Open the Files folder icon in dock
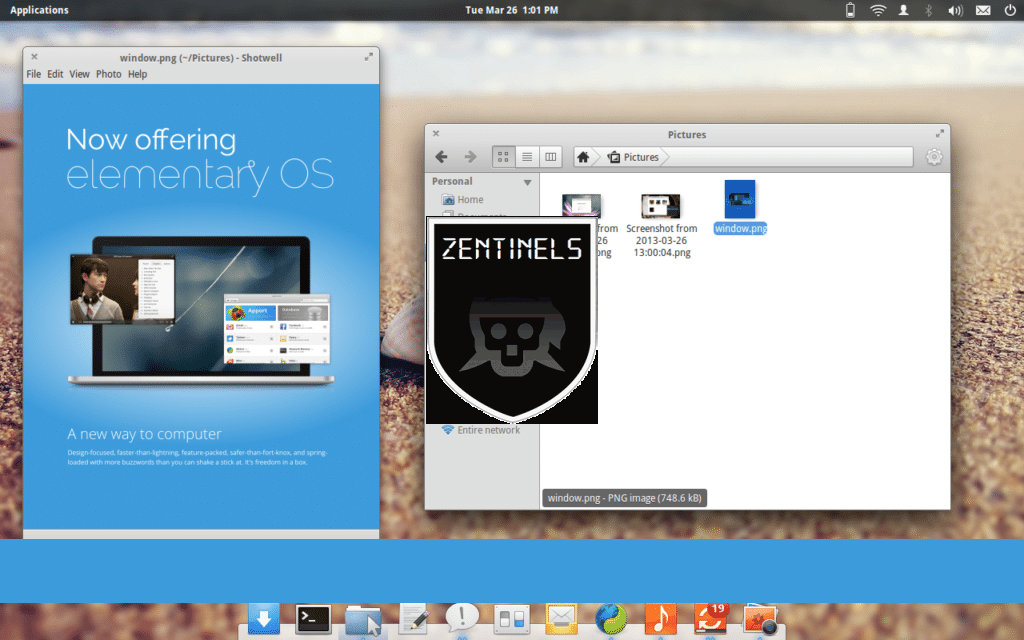This screenshot has height=640, width=1024. 363,620
